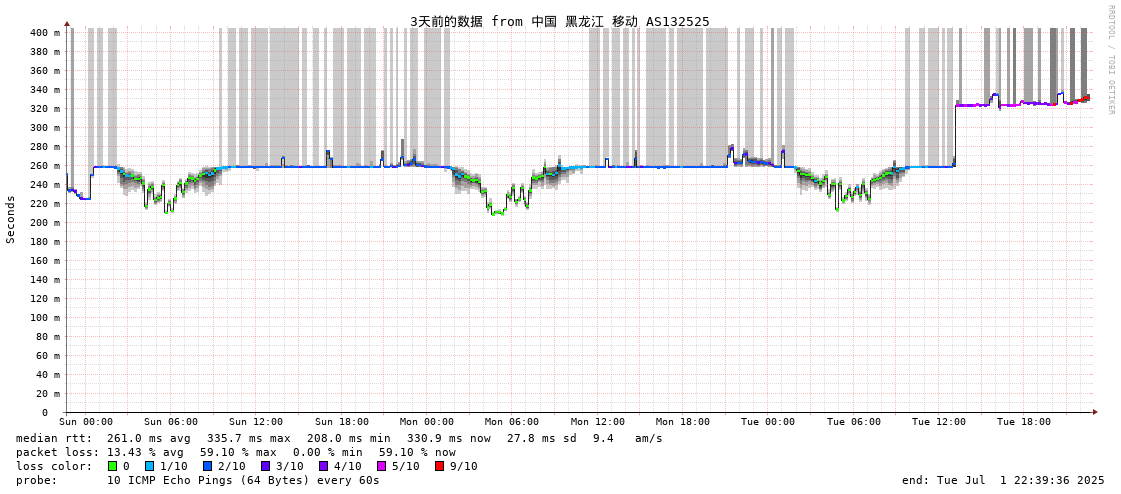Click the 'Seconds' y-axis label
Image resolution: width=1121 pixels, height=494 pixels.
tap(11, 219)
